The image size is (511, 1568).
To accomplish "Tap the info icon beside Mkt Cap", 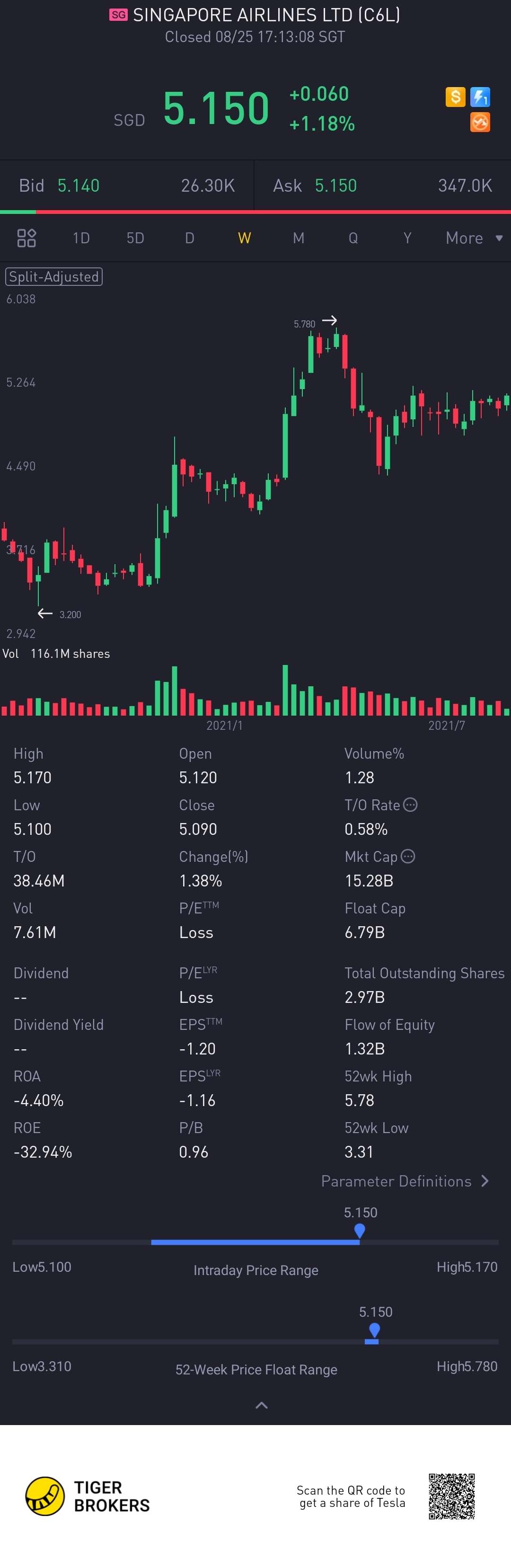I will (408, 857).
